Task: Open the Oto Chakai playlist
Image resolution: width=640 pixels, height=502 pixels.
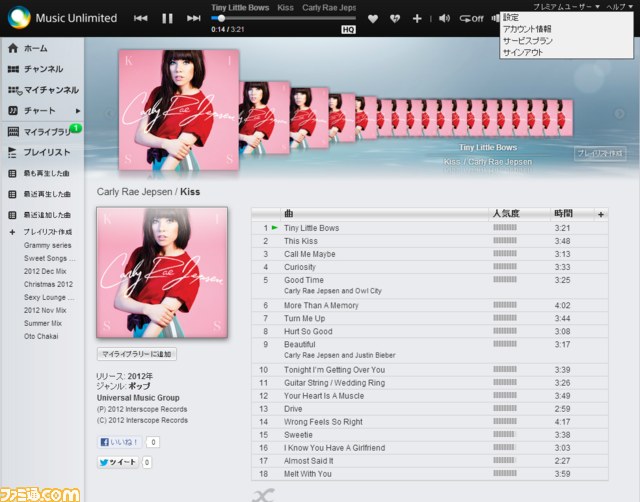Action: [41, 336]
